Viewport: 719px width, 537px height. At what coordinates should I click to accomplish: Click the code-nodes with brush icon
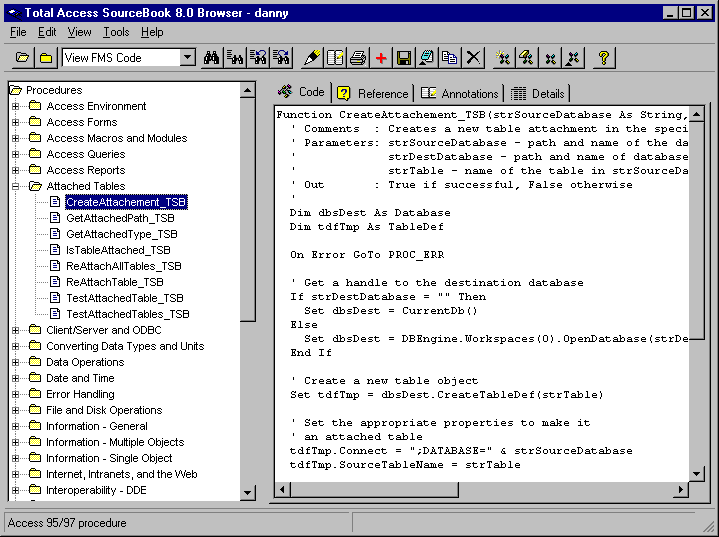(526, 58)
